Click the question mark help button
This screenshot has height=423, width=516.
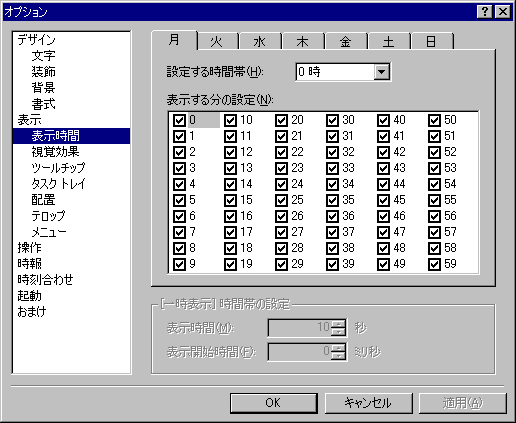coord(484,12)
